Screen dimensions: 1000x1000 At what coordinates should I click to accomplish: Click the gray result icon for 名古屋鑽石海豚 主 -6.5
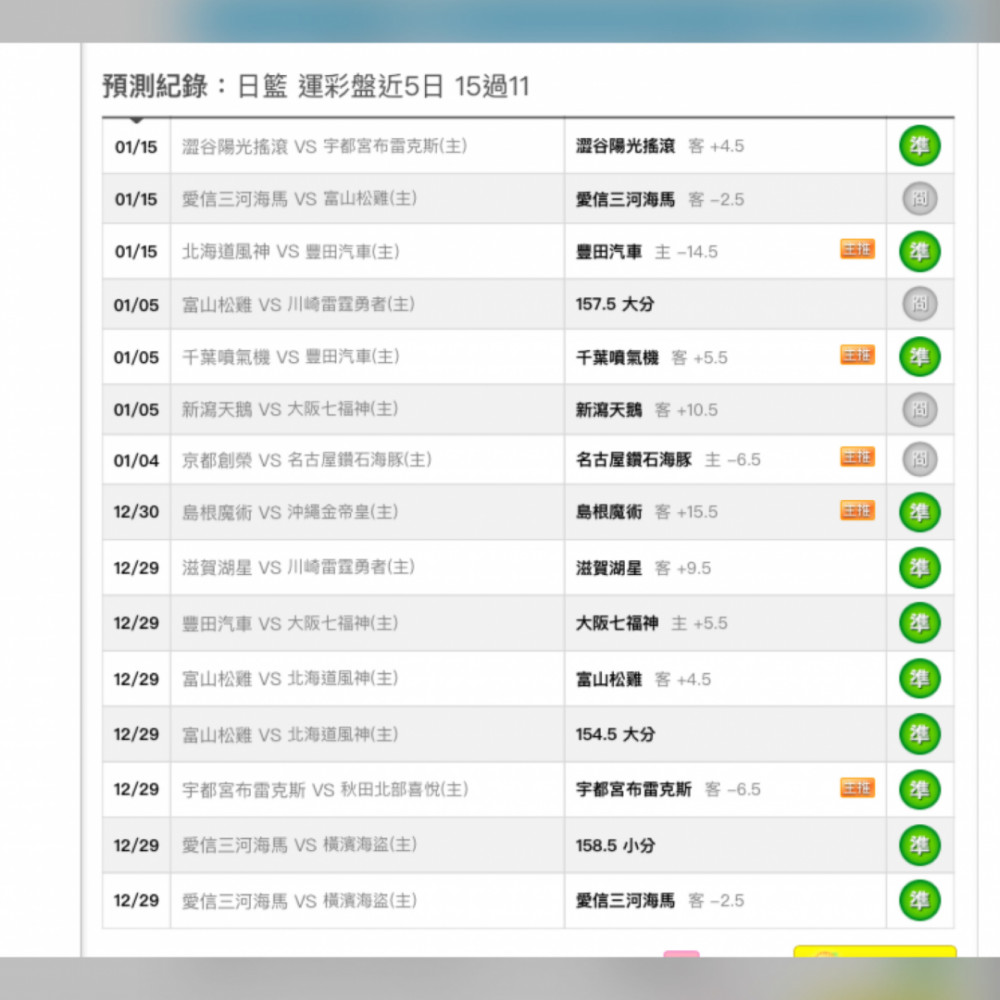(x=920, y=459)
